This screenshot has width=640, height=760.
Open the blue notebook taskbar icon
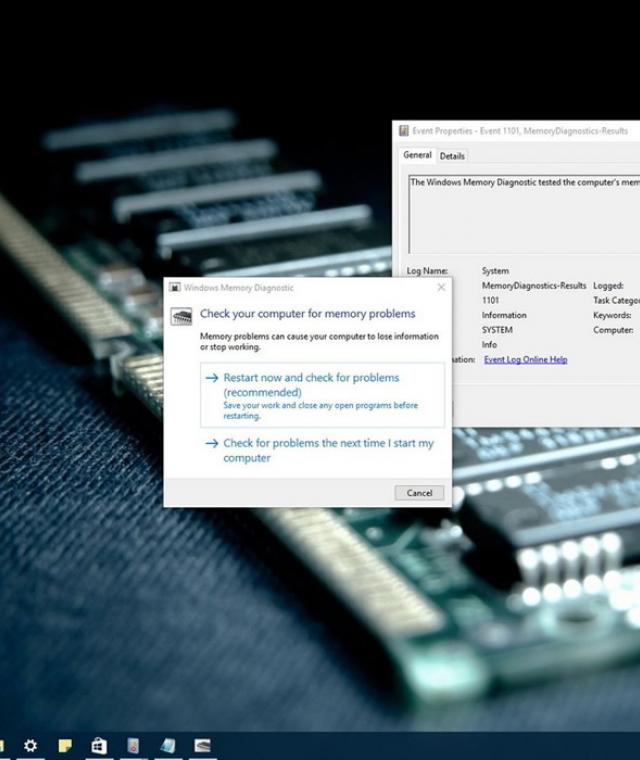point(168,745)
